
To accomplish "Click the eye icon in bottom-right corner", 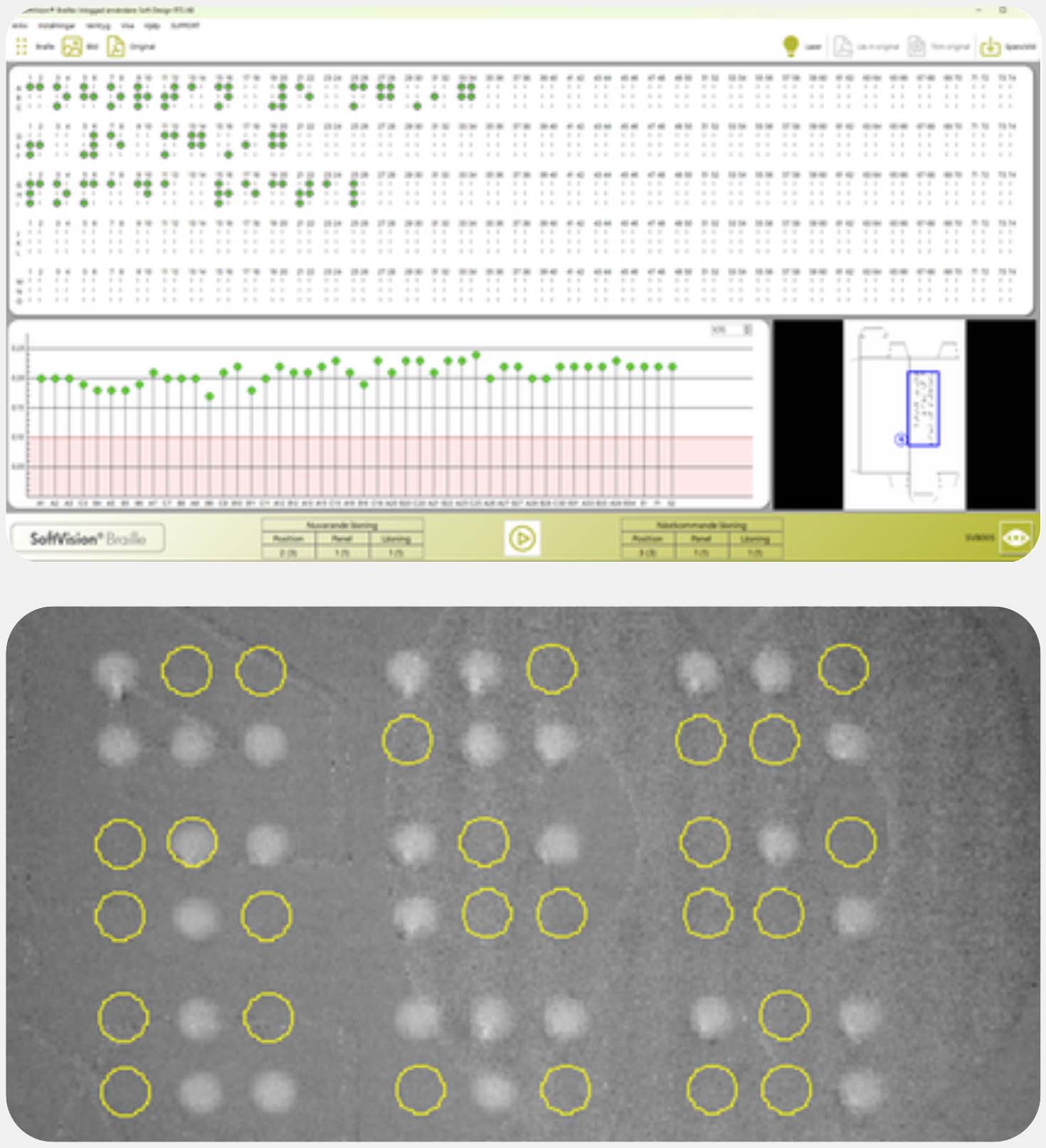I will (1015, 538).
